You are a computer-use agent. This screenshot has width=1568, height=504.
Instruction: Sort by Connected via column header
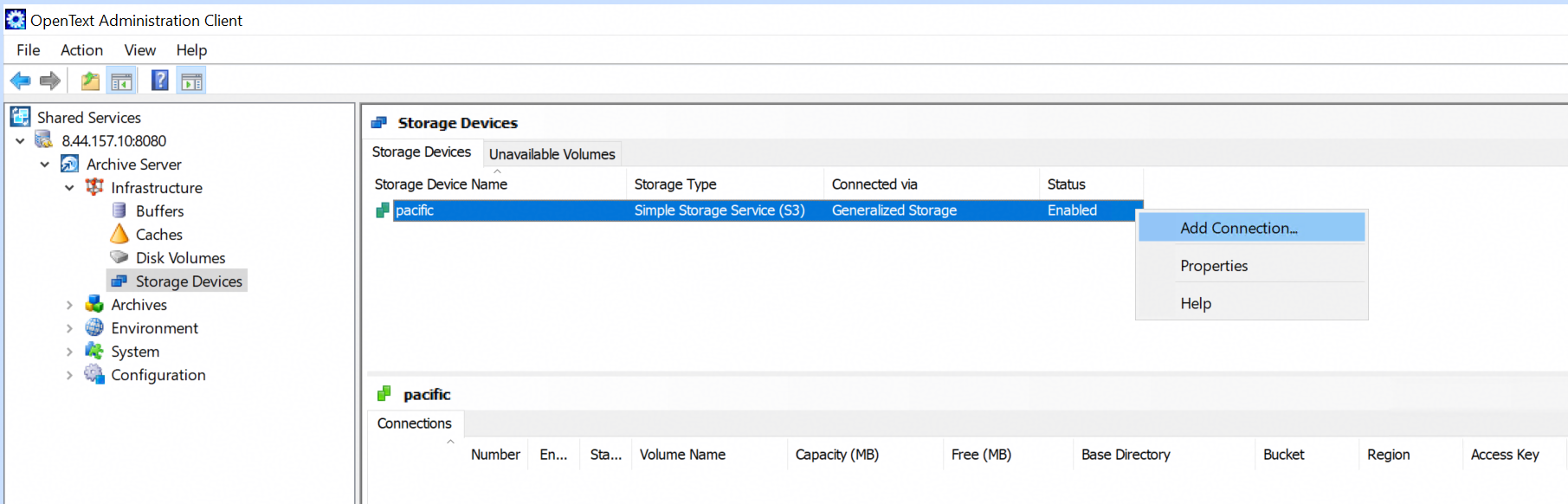[x=932, y=184]
